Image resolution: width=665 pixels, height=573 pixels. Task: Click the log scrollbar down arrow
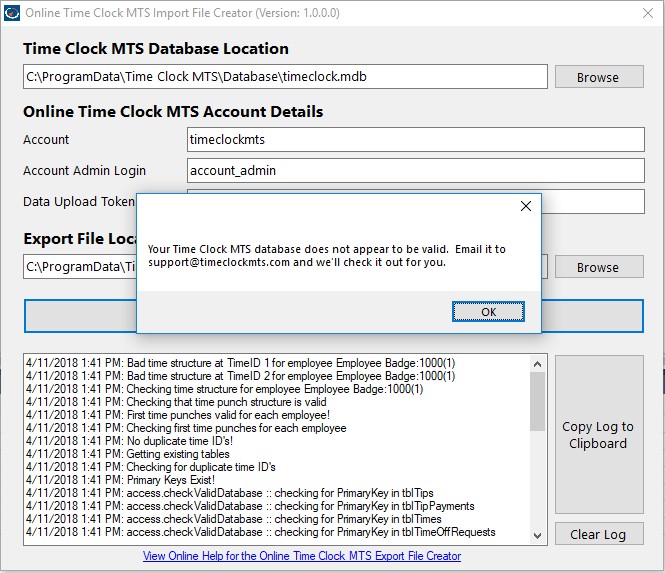click(x=537, y=536)
